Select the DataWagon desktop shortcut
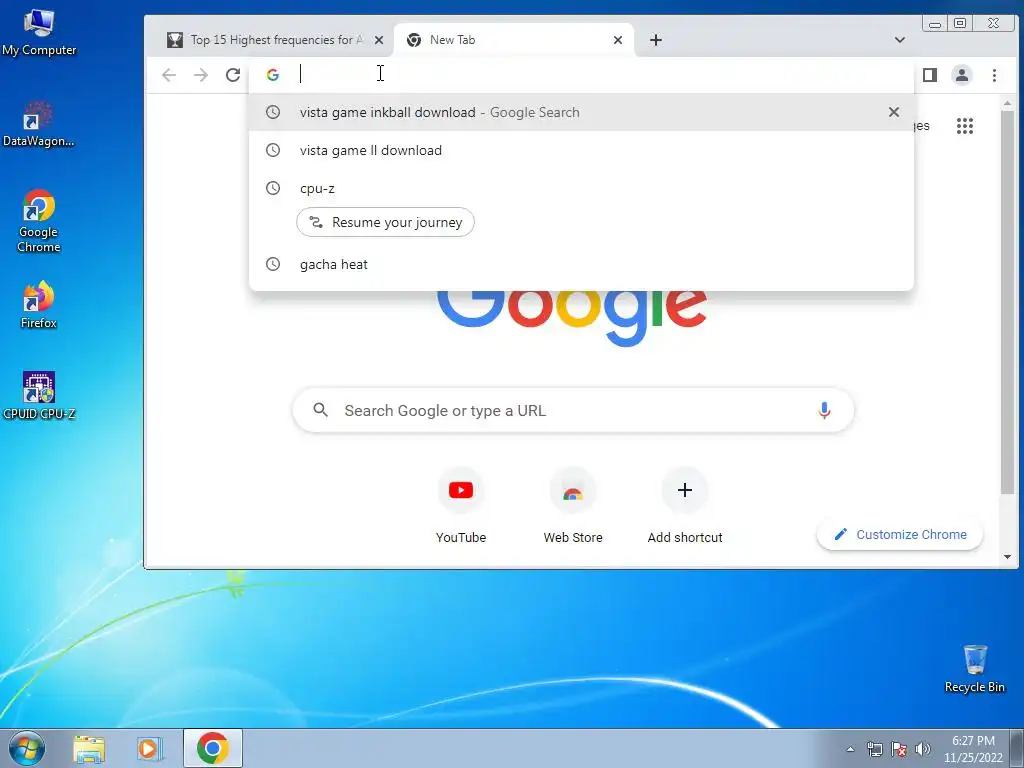 (38, 124)
